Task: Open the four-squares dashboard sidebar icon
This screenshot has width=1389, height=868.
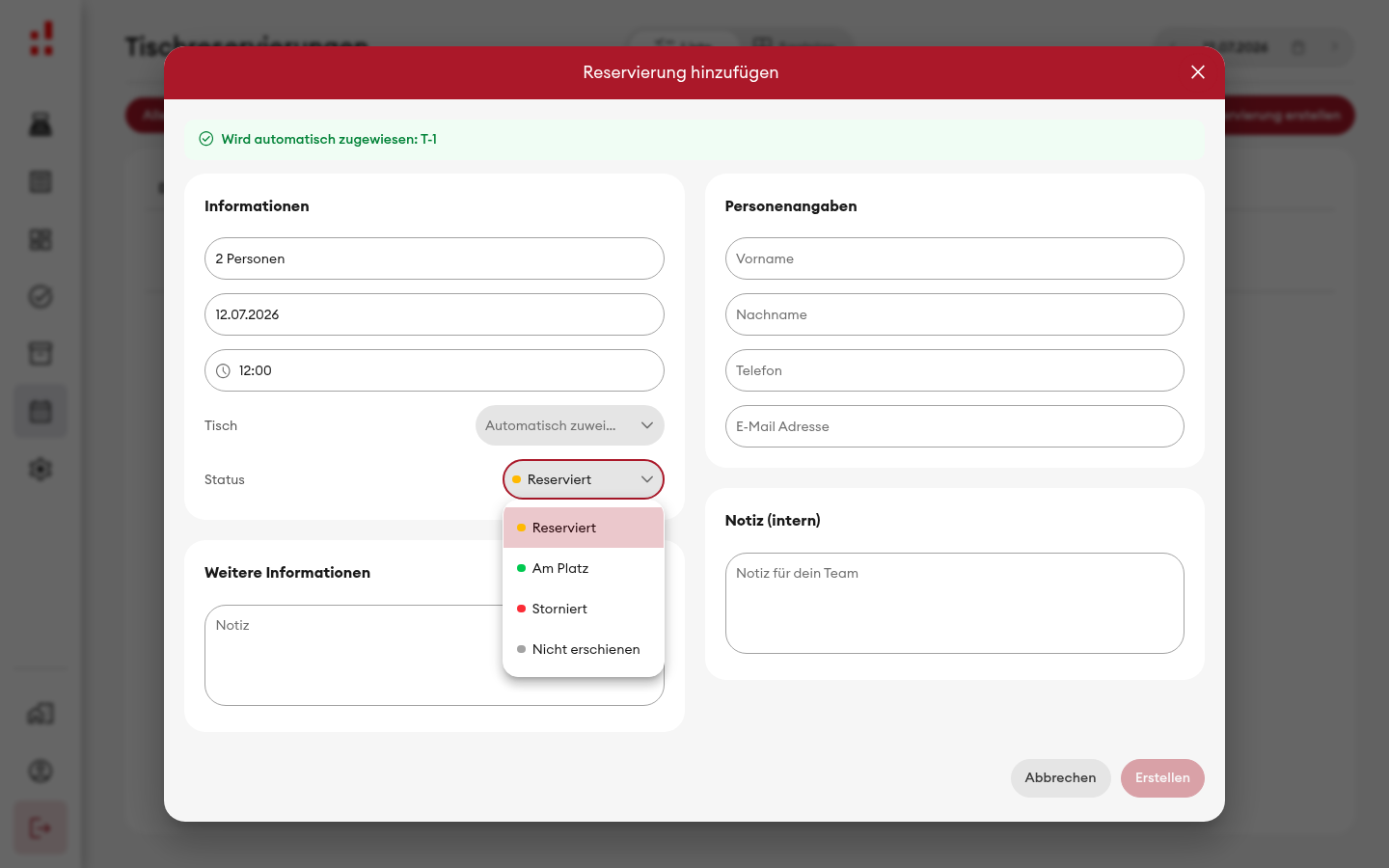Action: [41, 239]
